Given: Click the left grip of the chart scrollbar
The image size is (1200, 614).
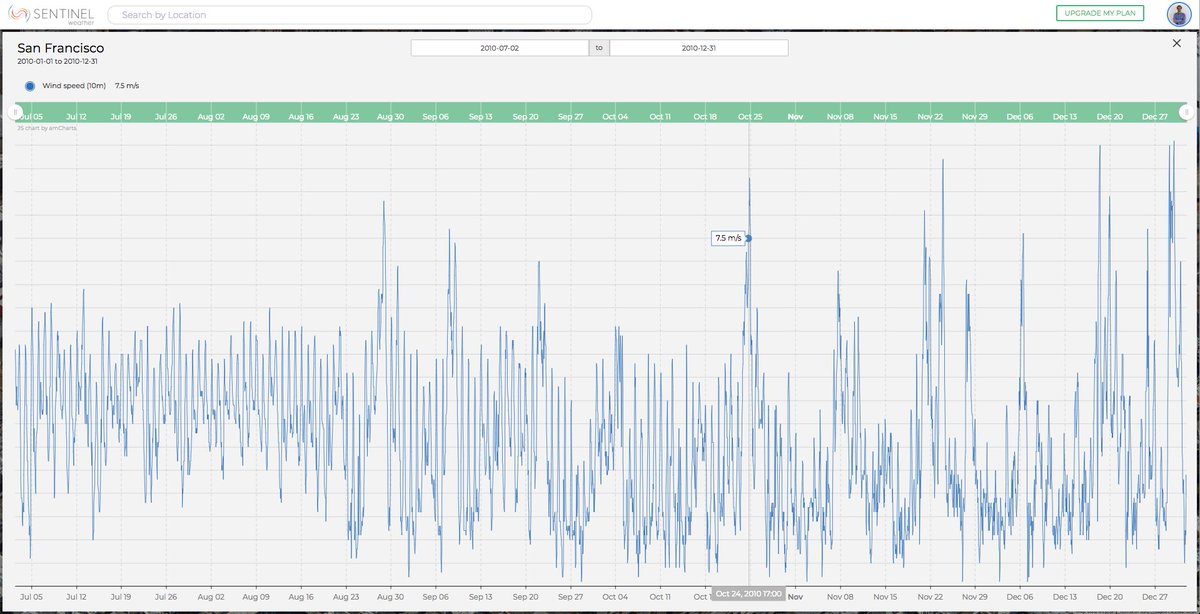Looking at the screenshot, I should 14,111.
